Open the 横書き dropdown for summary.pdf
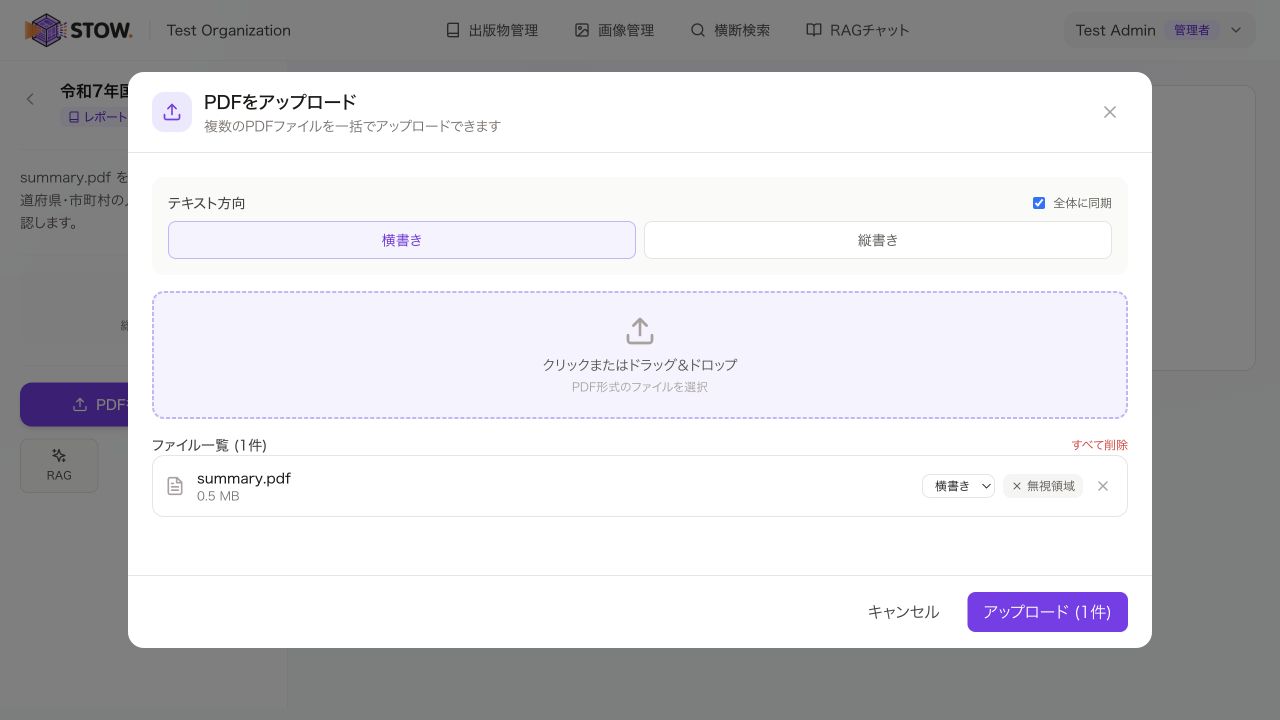 pos(958,486)
